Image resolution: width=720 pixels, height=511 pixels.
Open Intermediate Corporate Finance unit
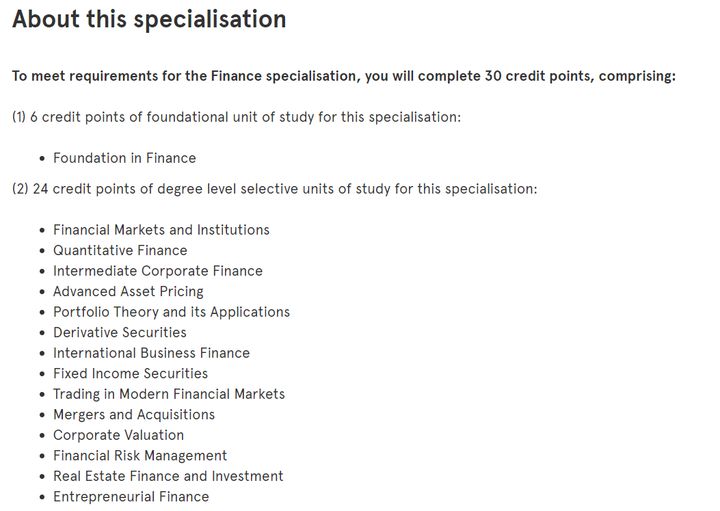pos(158,271)
